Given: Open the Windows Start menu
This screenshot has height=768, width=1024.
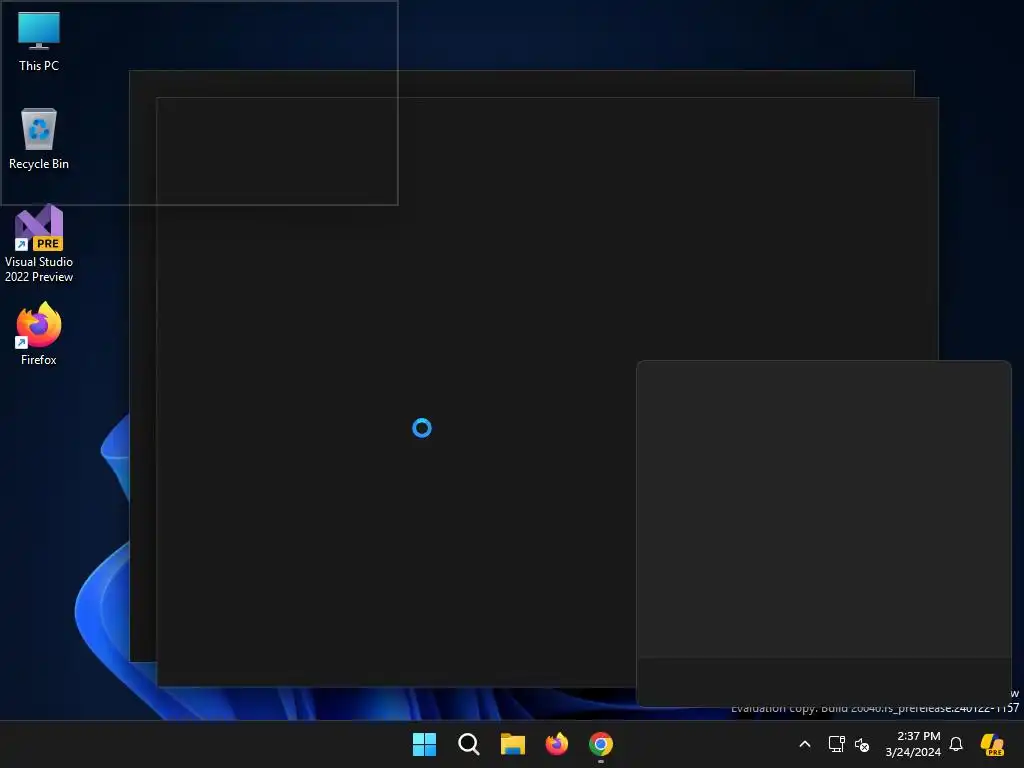Looking at the screenshot, I should point(424,744).
